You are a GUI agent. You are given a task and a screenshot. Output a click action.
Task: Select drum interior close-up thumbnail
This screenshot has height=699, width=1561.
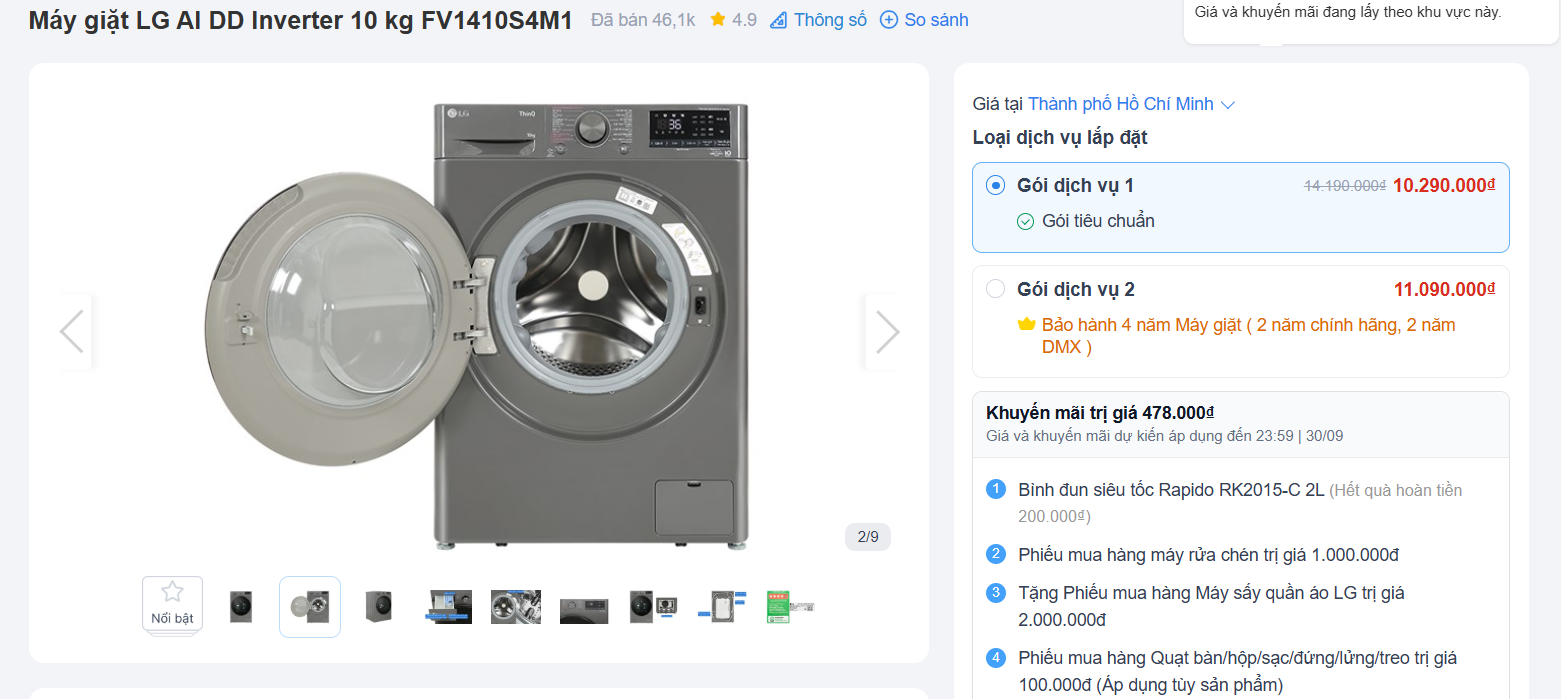[x=516, y=607]
